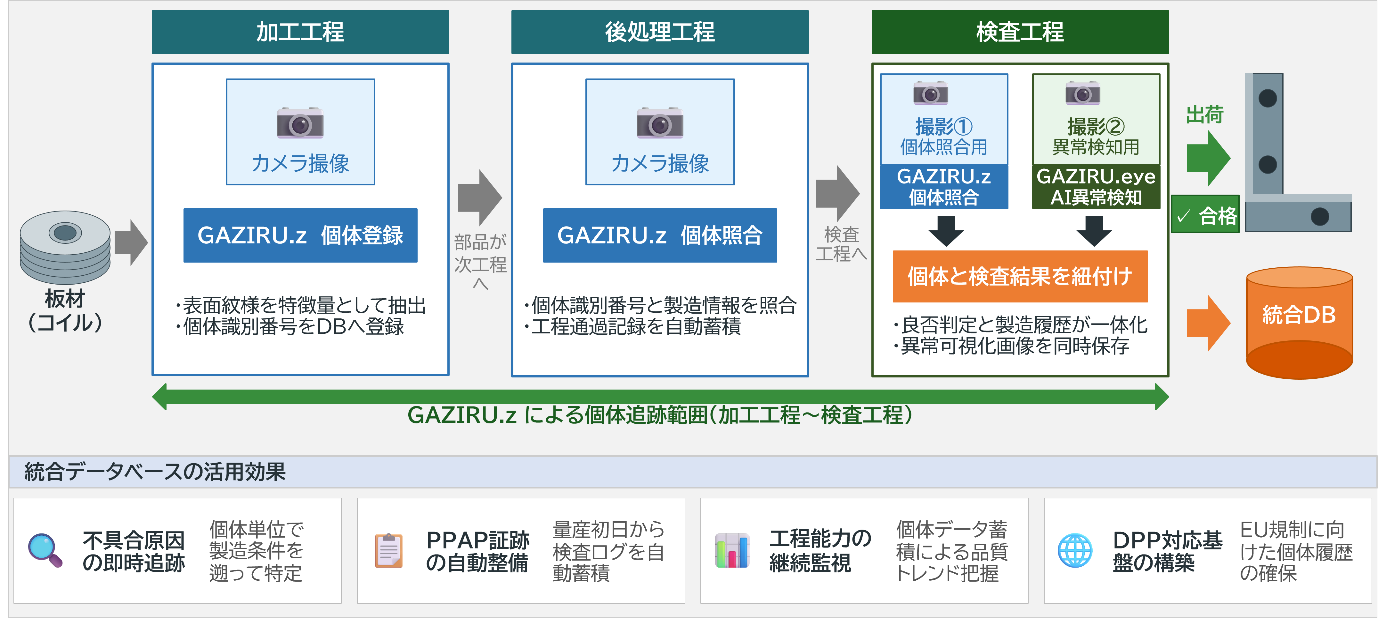Image resolution: width=1378 pixels, height=618 pixels.
Task: Click the DPP対応基盤の構築 card title
Action: point(1168,551)
